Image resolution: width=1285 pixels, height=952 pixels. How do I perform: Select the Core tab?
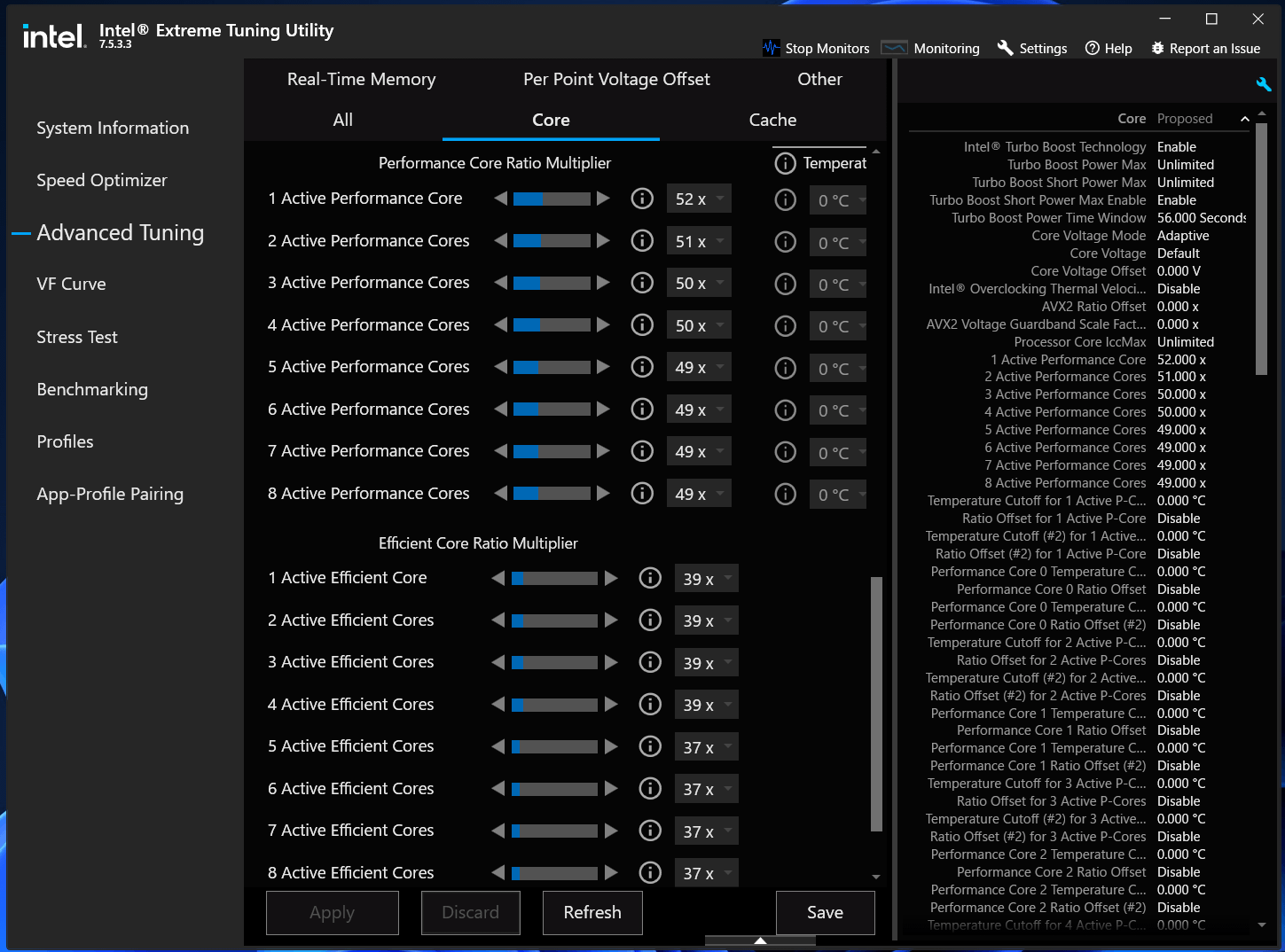551,120
